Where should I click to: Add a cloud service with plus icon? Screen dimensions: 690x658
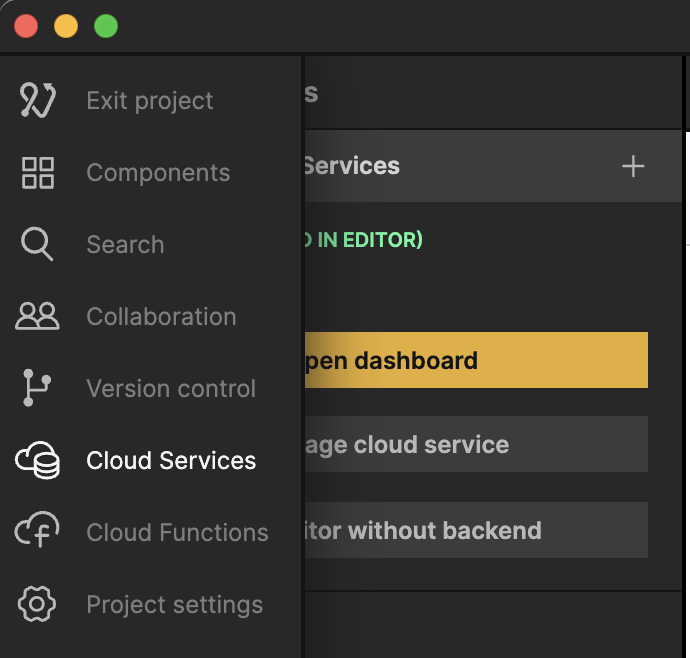[x=633, y=166]
